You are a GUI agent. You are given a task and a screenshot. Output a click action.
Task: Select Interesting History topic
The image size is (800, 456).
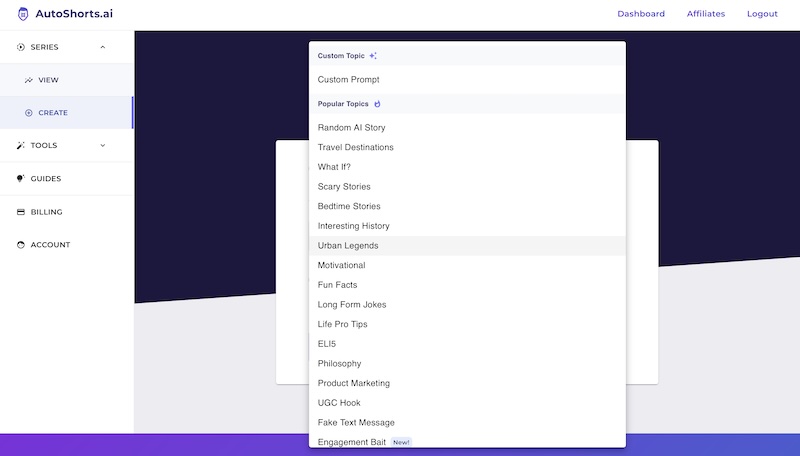click(x=467, y=226)
